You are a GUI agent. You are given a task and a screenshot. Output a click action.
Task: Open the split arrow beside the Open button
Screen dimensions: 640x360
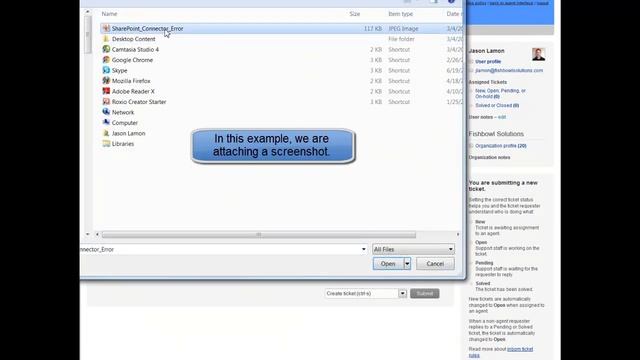pos(407,264)
